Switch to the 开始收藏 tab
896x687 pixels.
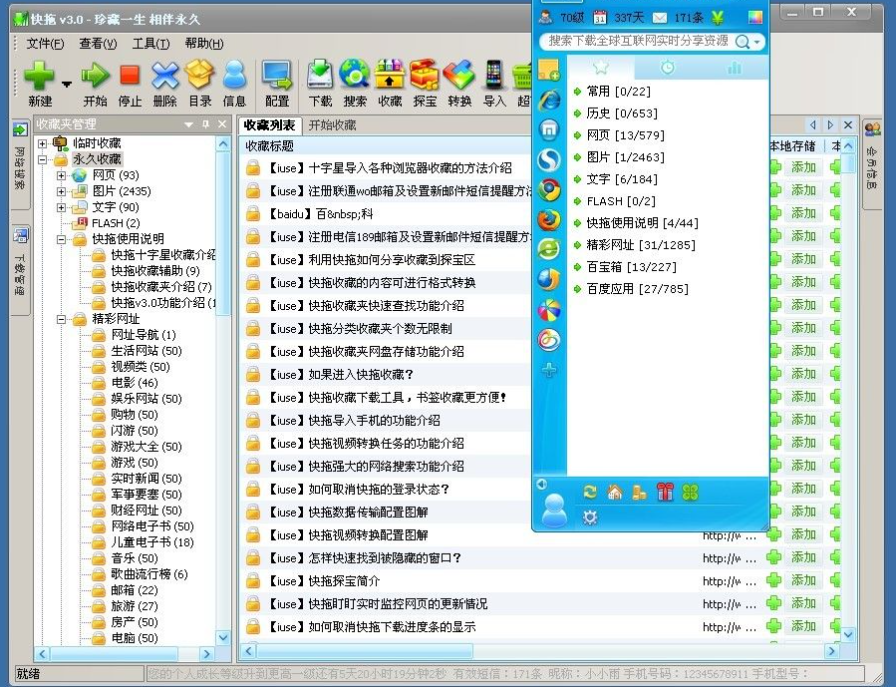(x=332, y=125)
